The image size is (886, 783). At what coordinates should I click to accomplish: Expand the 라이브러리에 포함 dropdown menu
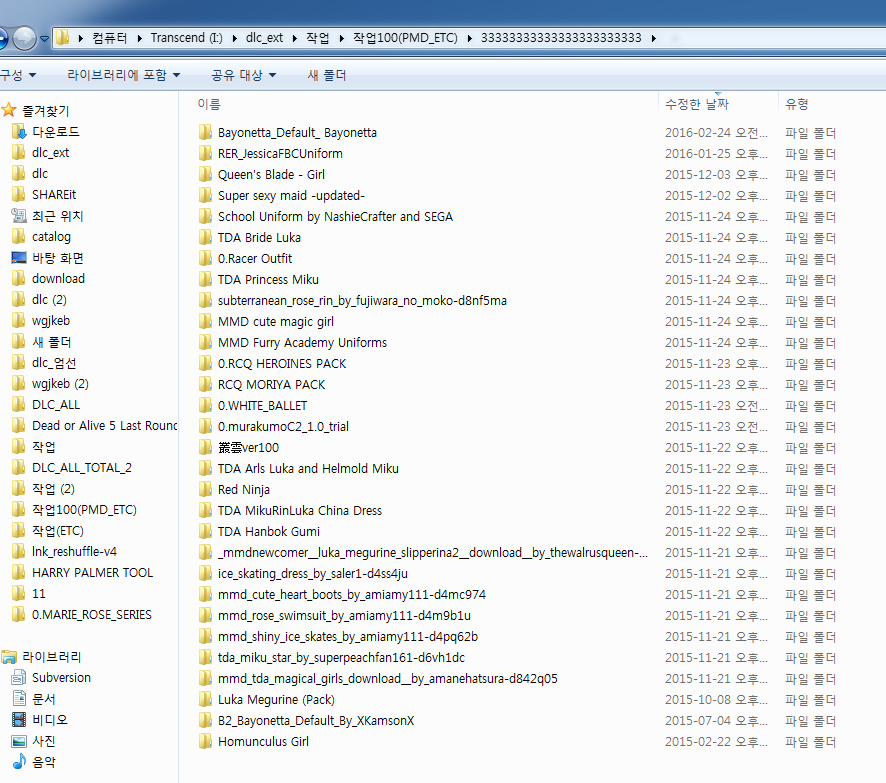click(123, 75)
